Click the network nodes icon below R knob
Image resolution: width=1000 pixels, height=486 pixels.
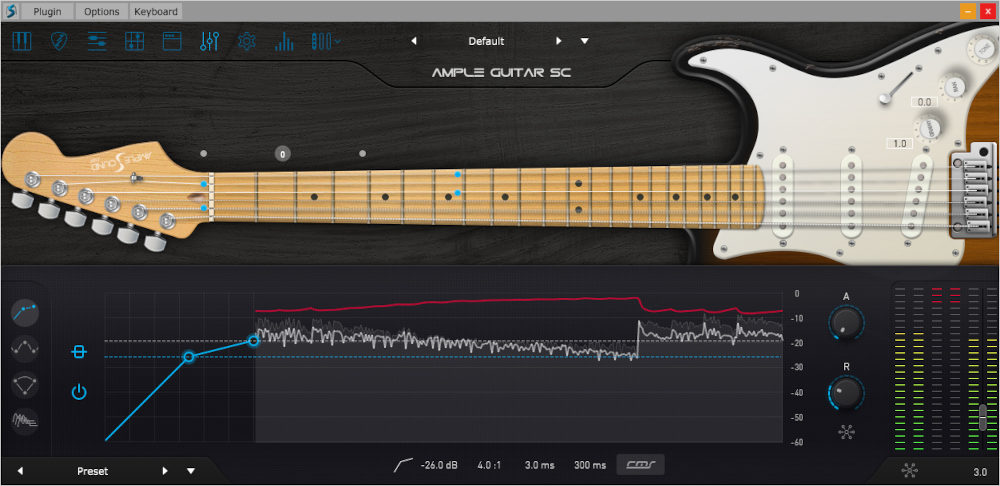point(846,432)
